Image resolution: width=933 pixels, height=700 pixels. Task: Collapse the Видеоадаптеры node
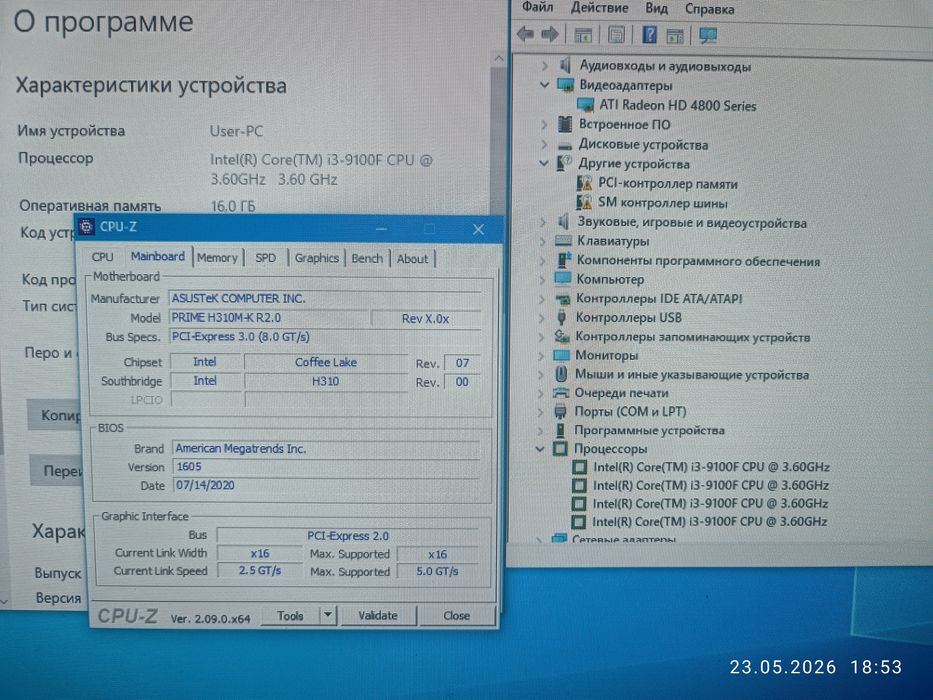[544, 85]
